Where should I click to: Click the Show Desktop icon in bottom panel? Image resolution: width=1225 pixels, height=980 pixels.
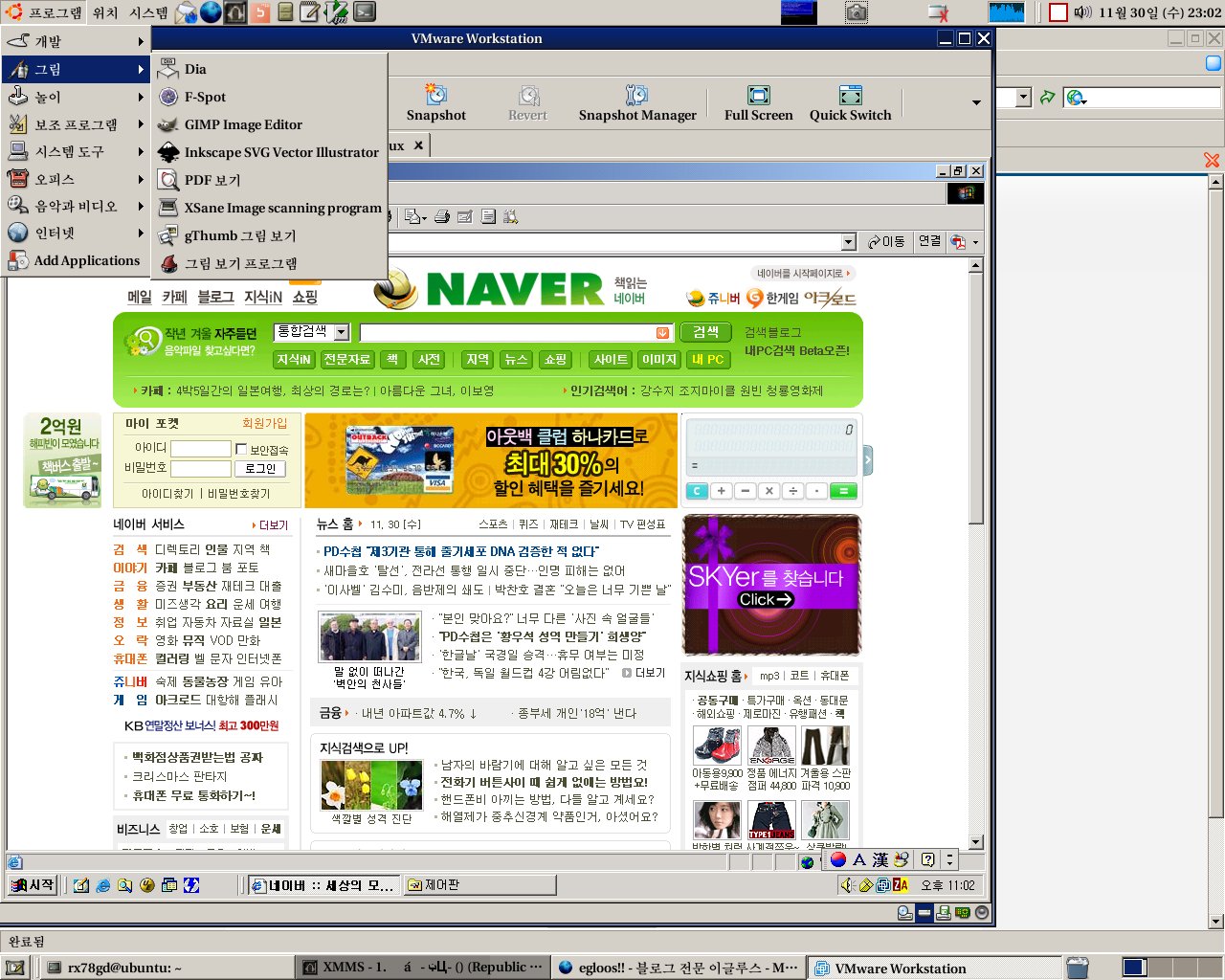[14, 968]
